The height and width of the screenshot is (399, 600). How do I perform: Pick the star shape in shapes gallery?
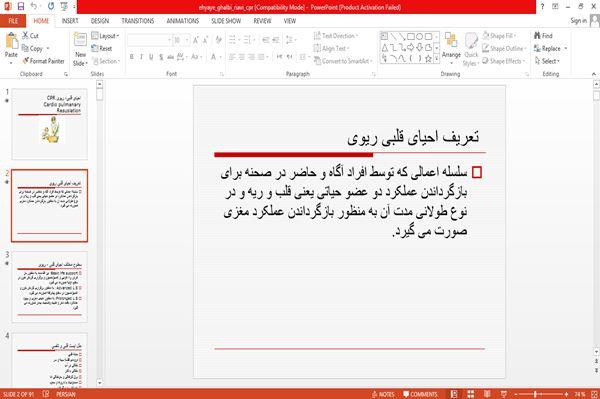428,59
